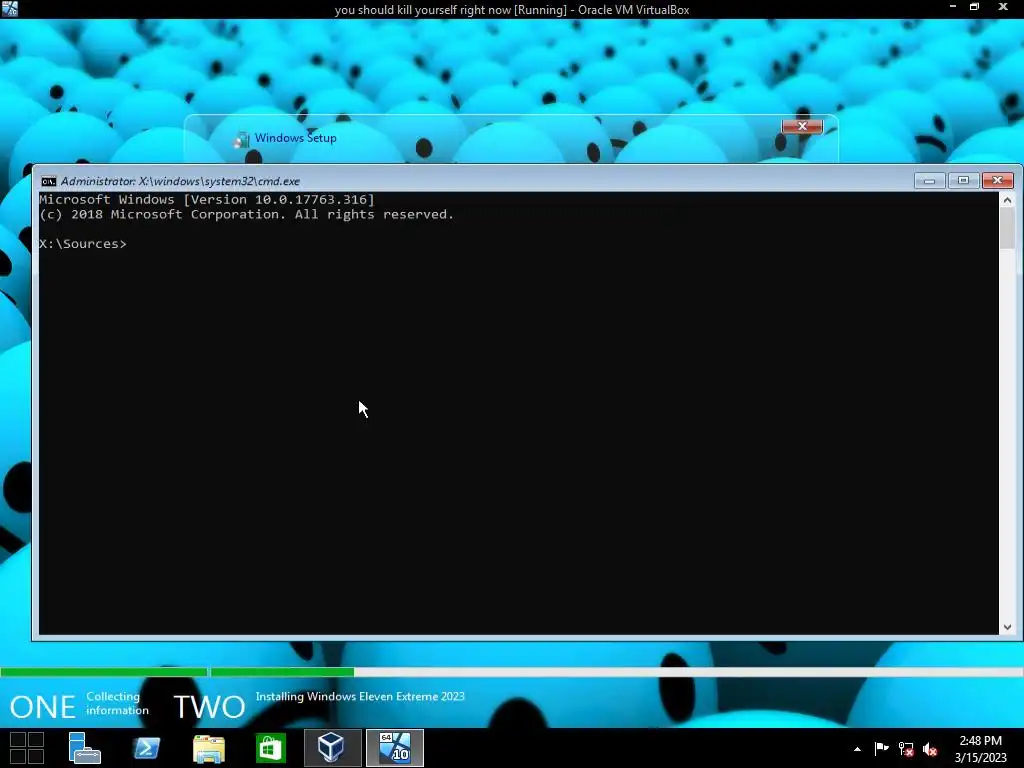Open the green Store app icon
Image resolution: width=1024 pixels, height=768 pixels.
click(x=270, y=748)
